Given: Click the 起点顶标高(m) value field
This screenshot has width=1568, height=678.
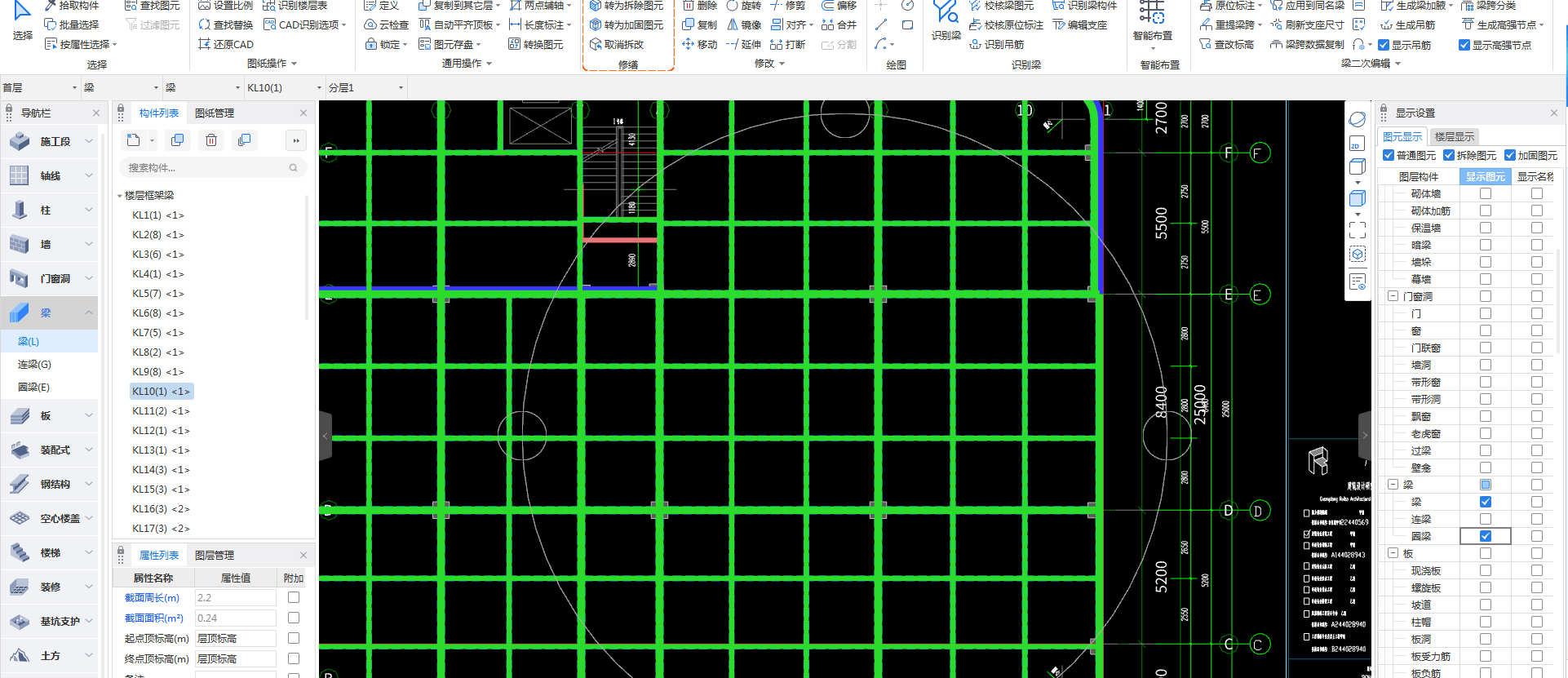Looking at the screenshot, I should pos(235,638).
